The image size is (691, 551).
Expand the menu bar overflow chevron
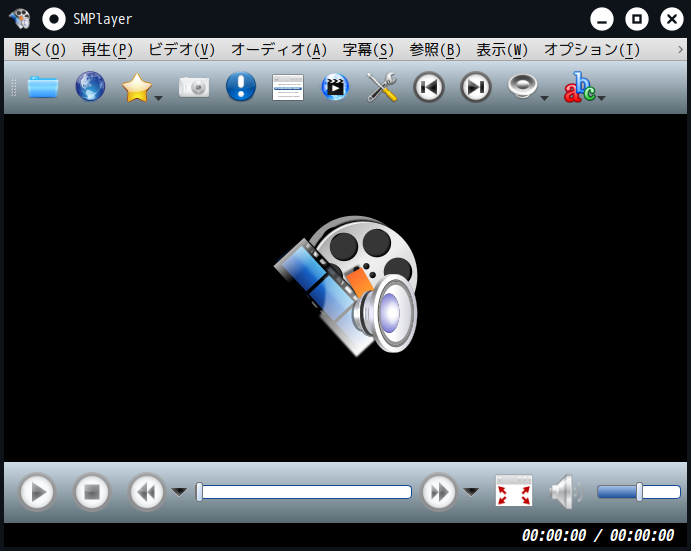[680, 49]
